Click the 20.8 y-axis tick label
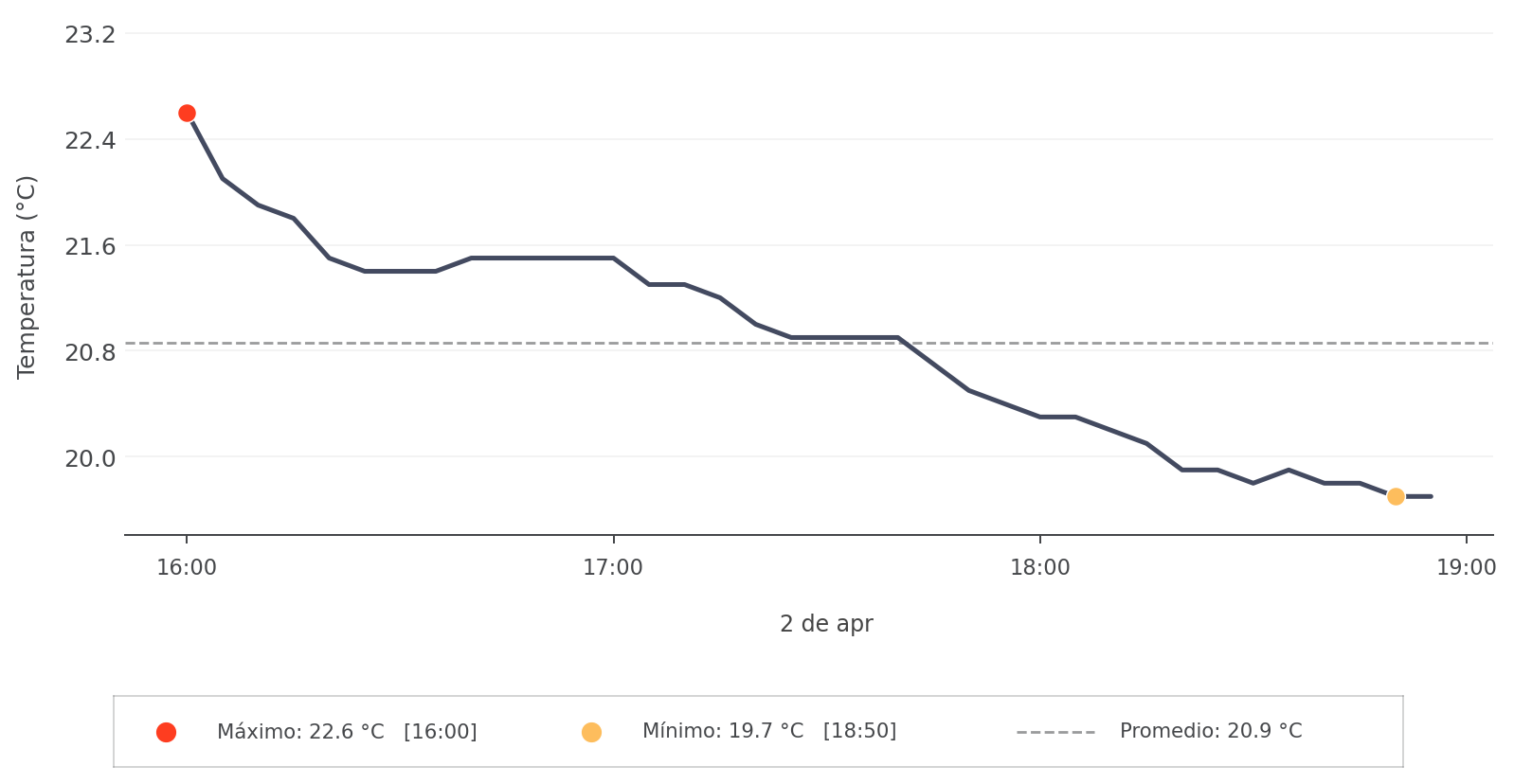 point(90,353)
